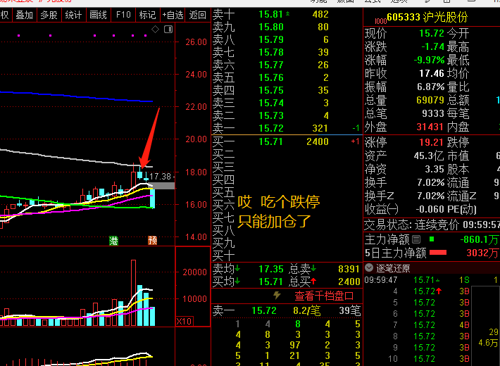500x366 pixels.
Task: Click the X10 volume scale label
Action: click(184, 321)
